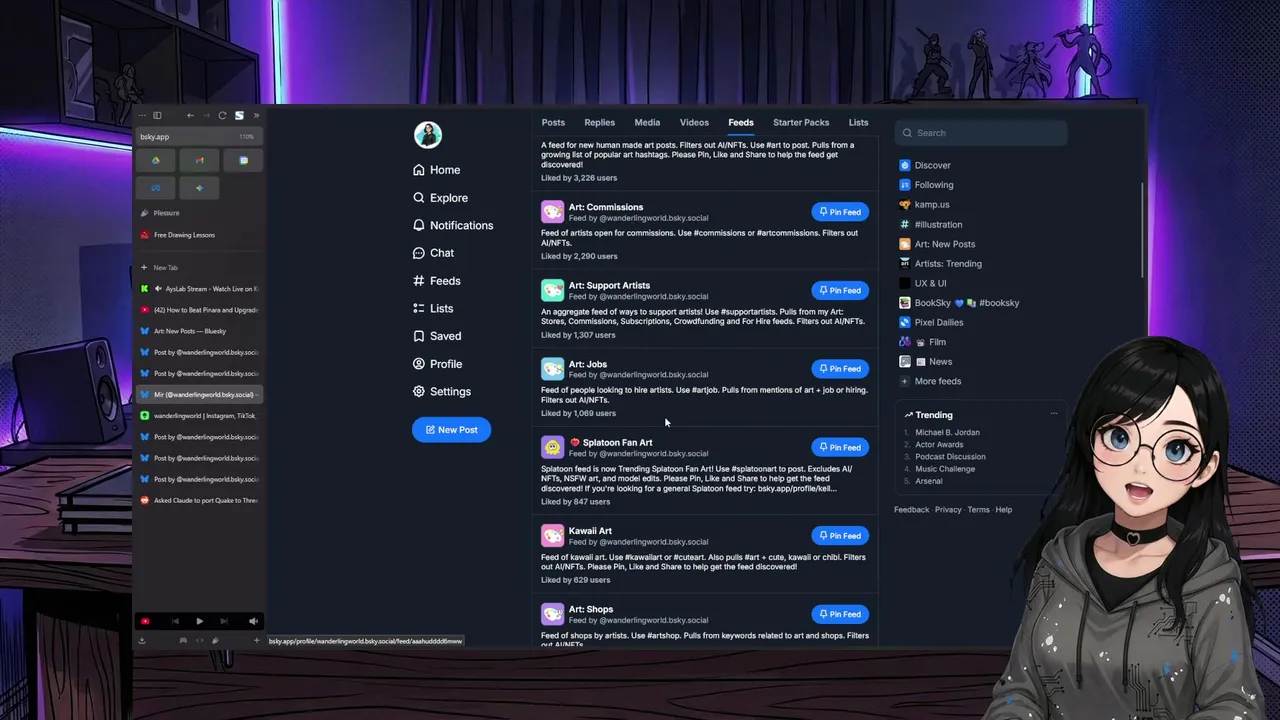Open Profile in the left nav
Screen dimensions: 1280x720
(437, 364)
